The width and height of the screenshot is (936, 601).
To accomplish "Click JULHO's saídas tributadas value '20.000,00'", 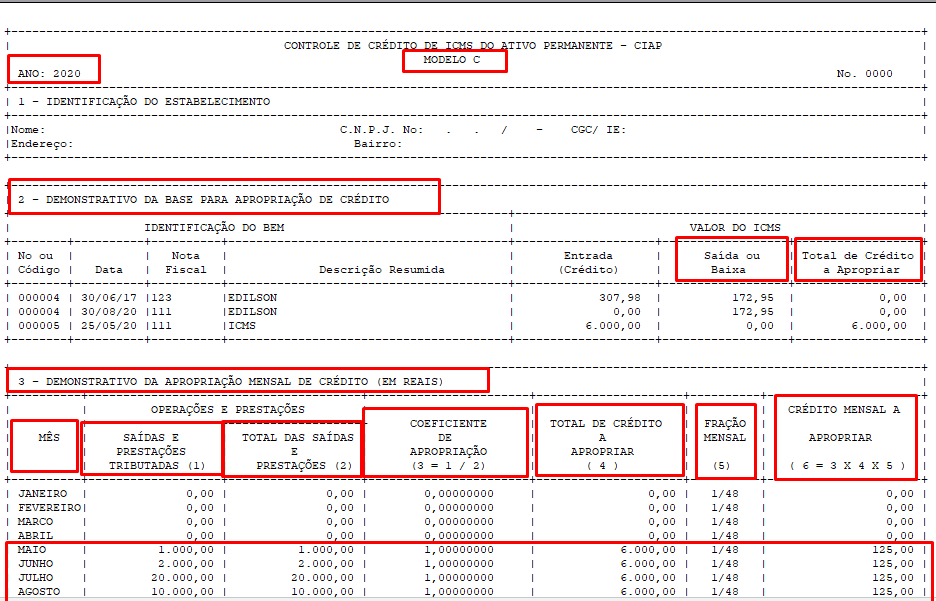I will coord(181,578).
